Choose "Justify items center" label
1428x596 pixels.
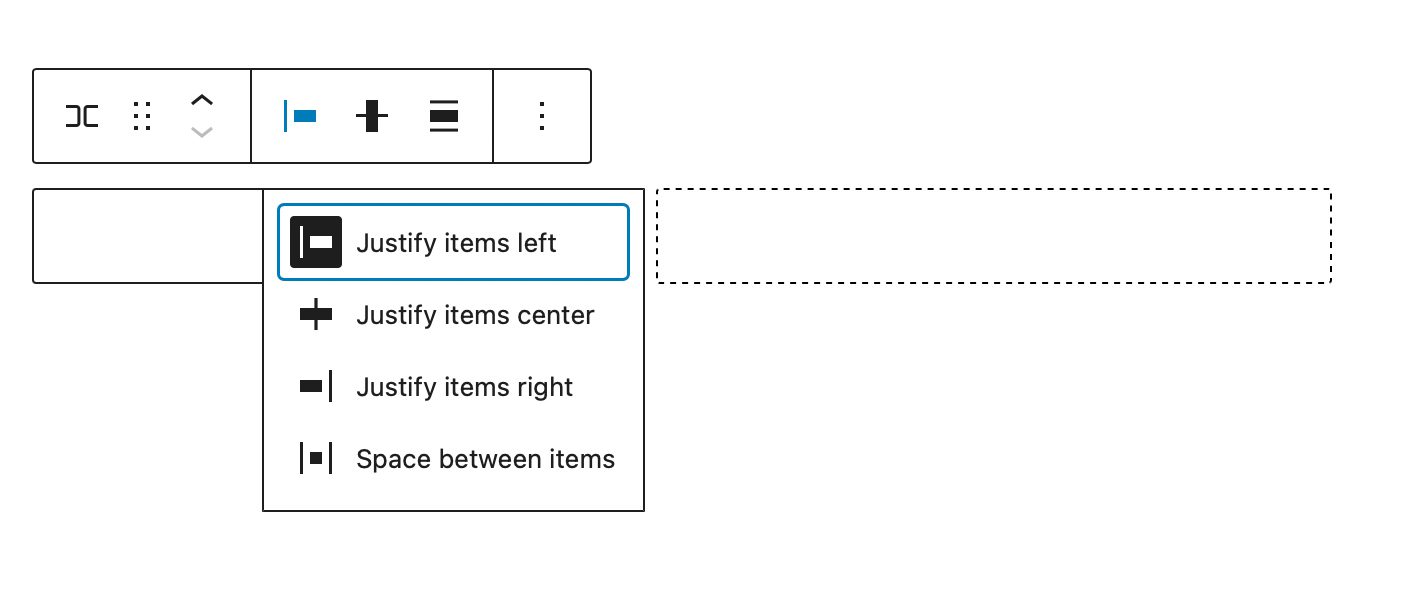[475, 315]
